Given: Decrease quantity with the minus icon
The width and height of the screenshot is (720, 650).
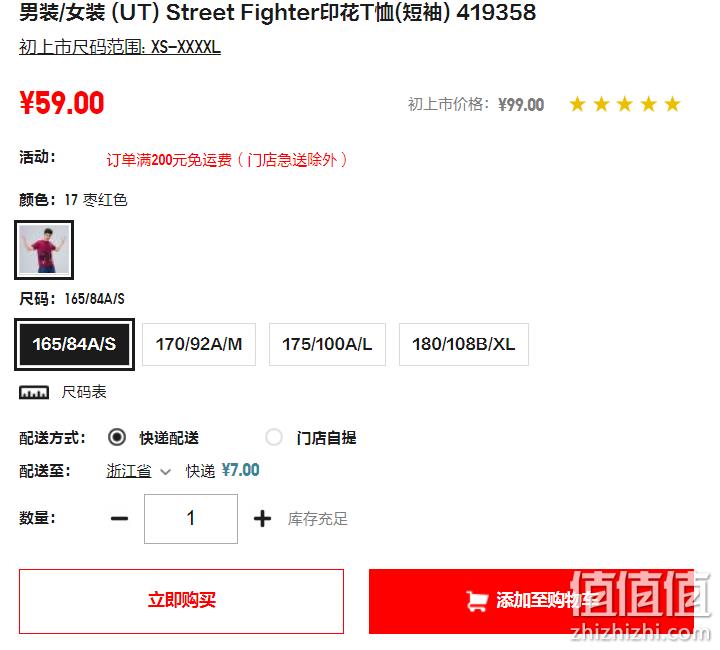Looking at the screenshot, I should tap(119, 519).
